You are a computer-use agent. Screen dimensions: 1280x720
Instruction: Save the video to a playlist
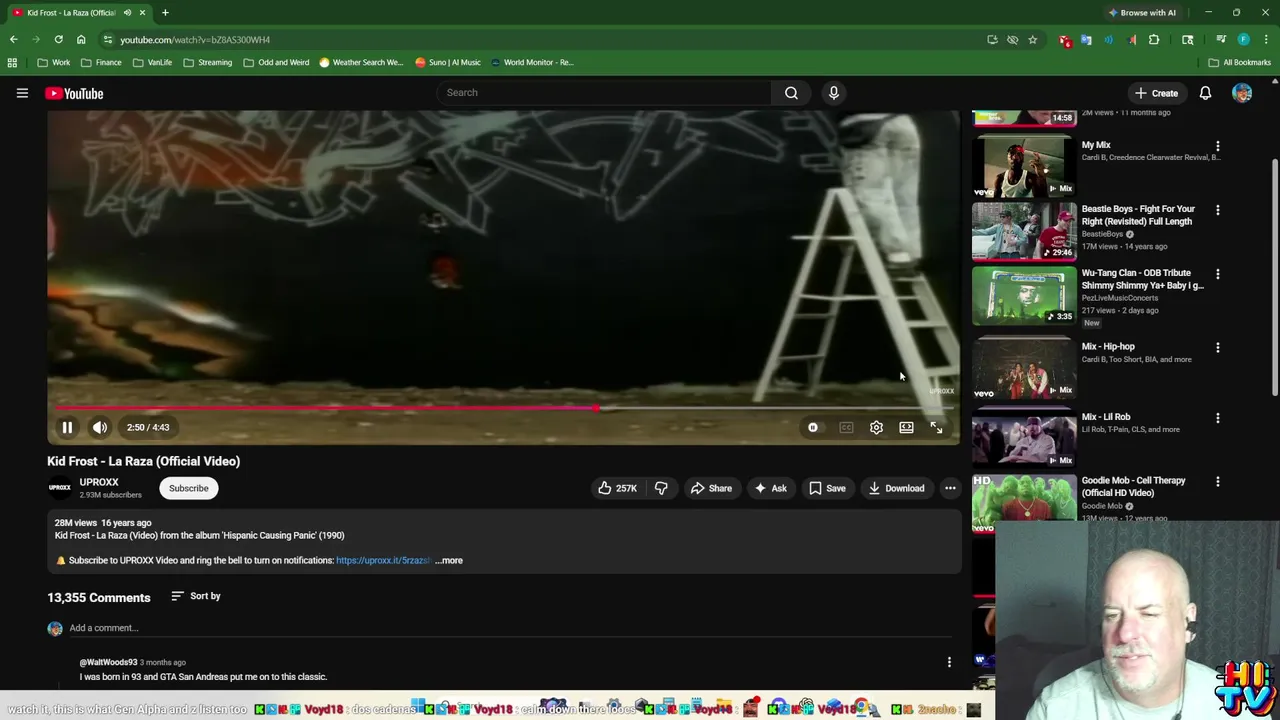point(827,488)
